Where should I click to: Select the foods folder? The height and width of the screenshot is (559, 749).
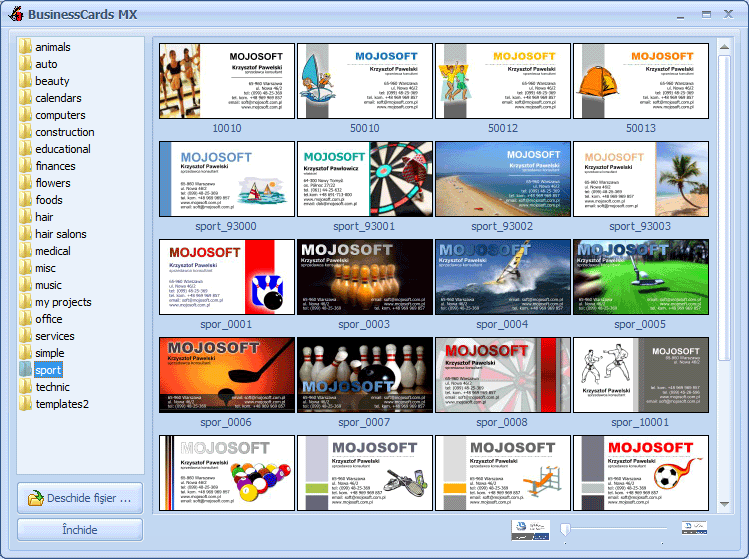[x=49, y=200]
